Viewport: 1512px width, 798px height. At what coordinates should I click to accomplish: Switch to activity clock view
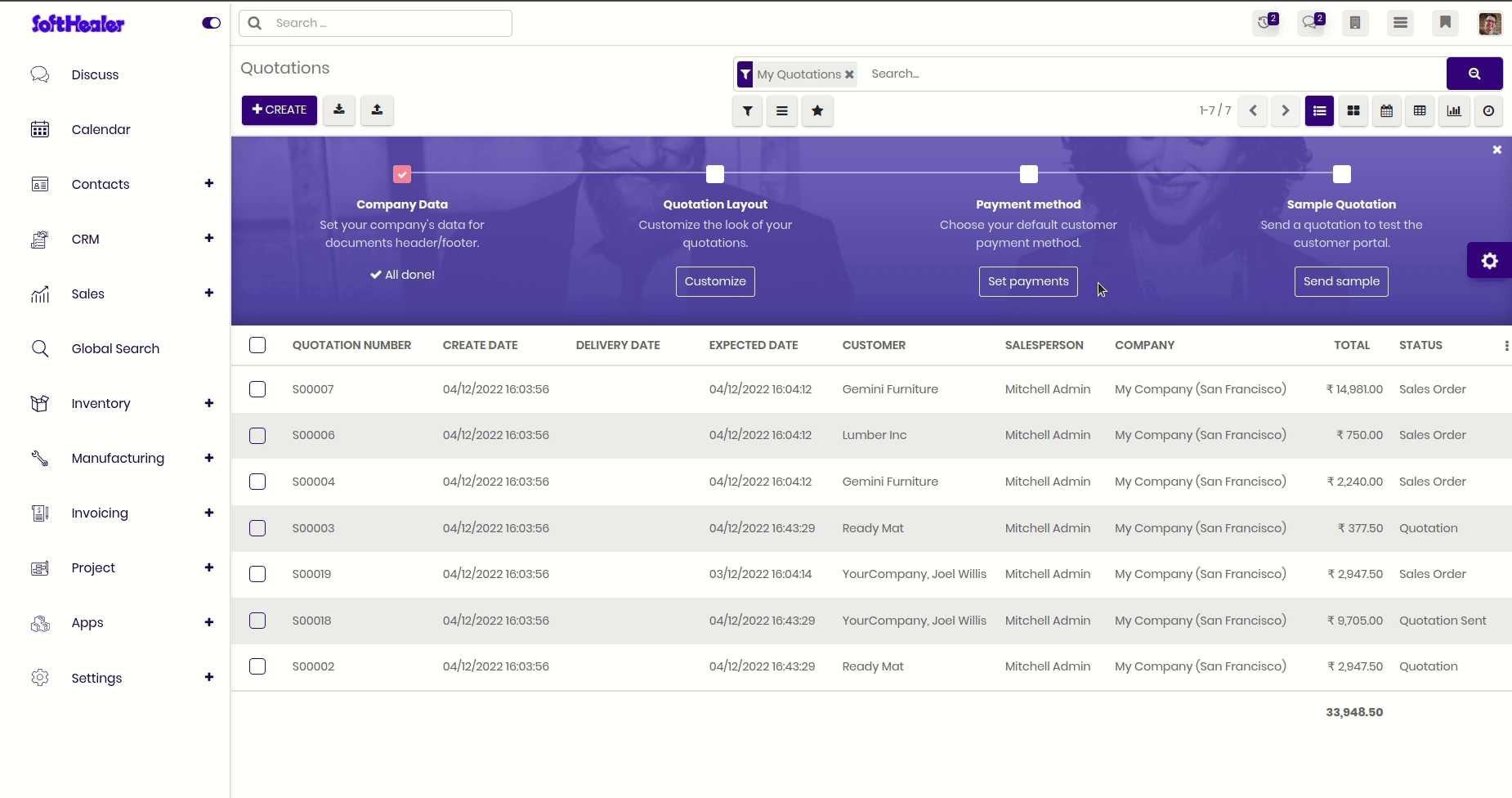point(1489,110)
